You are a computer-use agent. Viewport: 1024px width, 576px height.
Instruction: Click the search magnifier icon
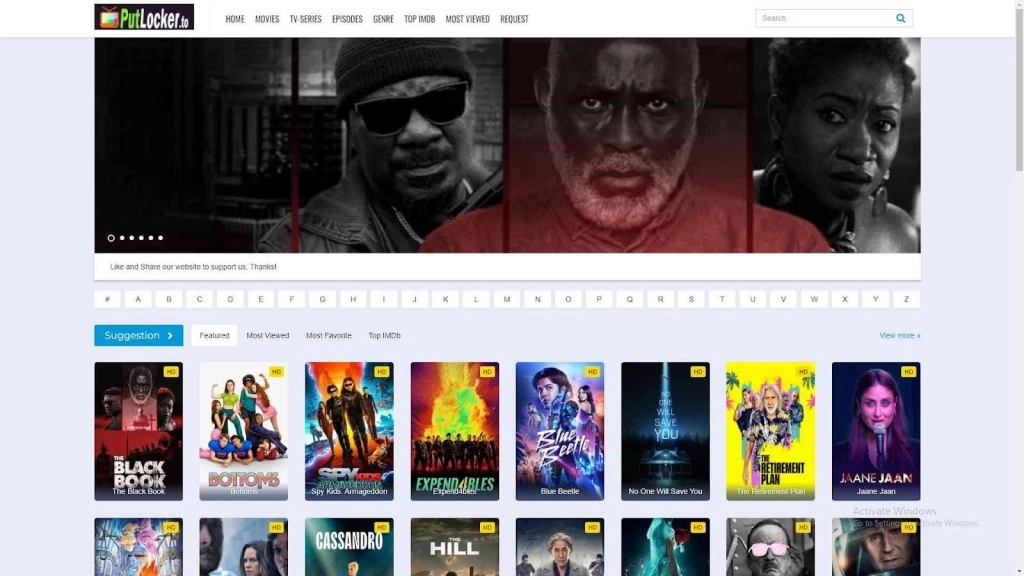click(900, 18)
